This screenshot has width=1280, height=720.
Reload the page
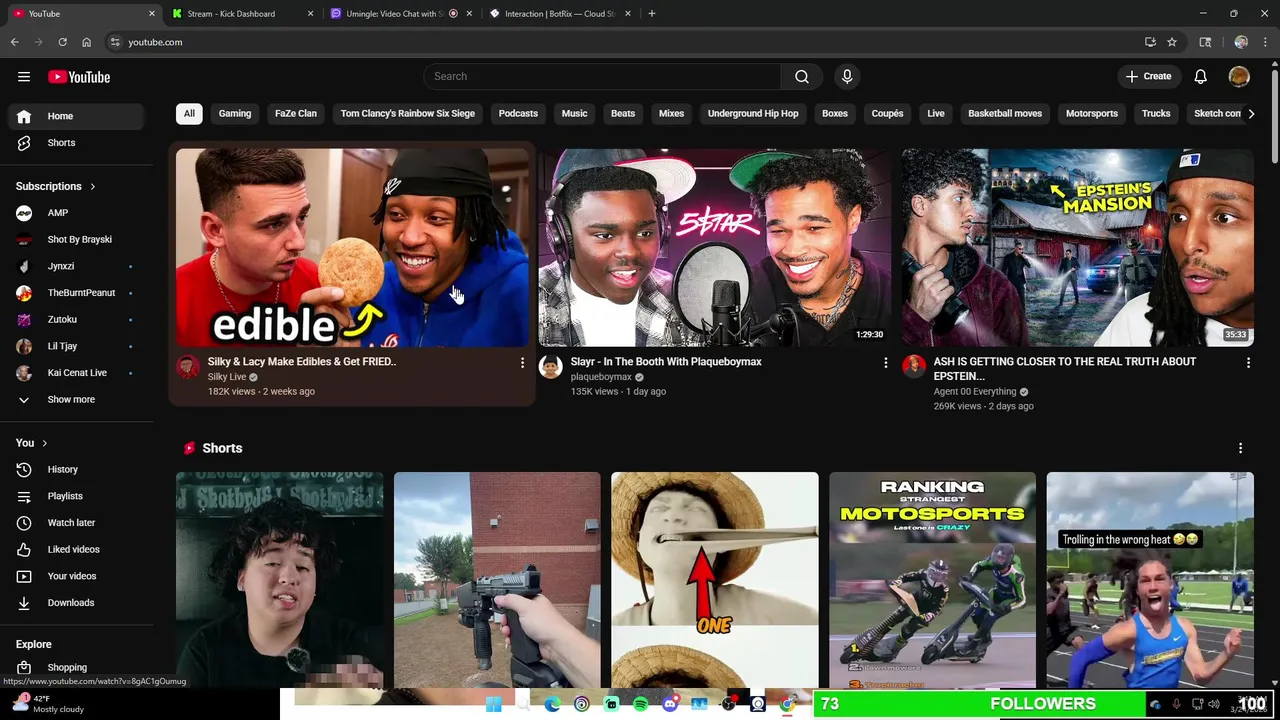point(62,42)
